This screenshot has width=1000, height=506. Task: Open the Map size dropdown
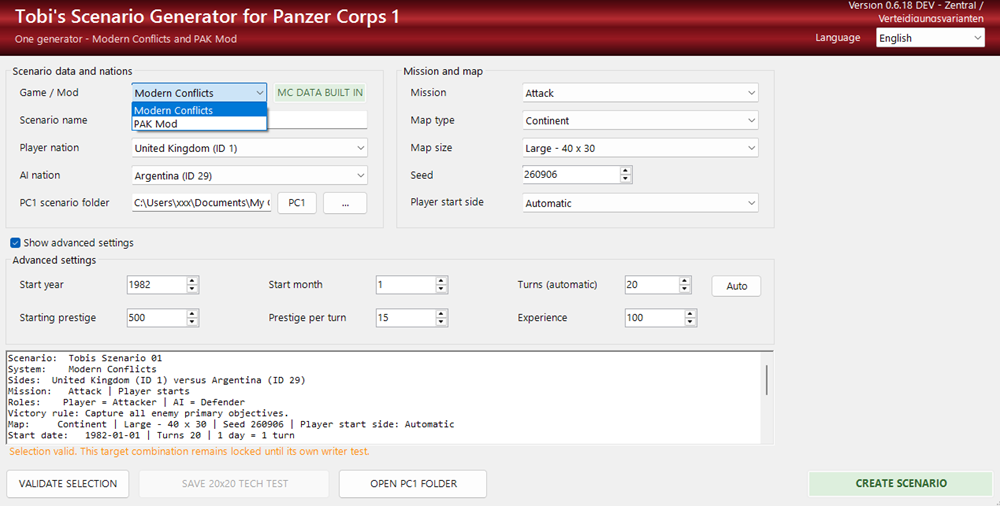coord(640,148)
